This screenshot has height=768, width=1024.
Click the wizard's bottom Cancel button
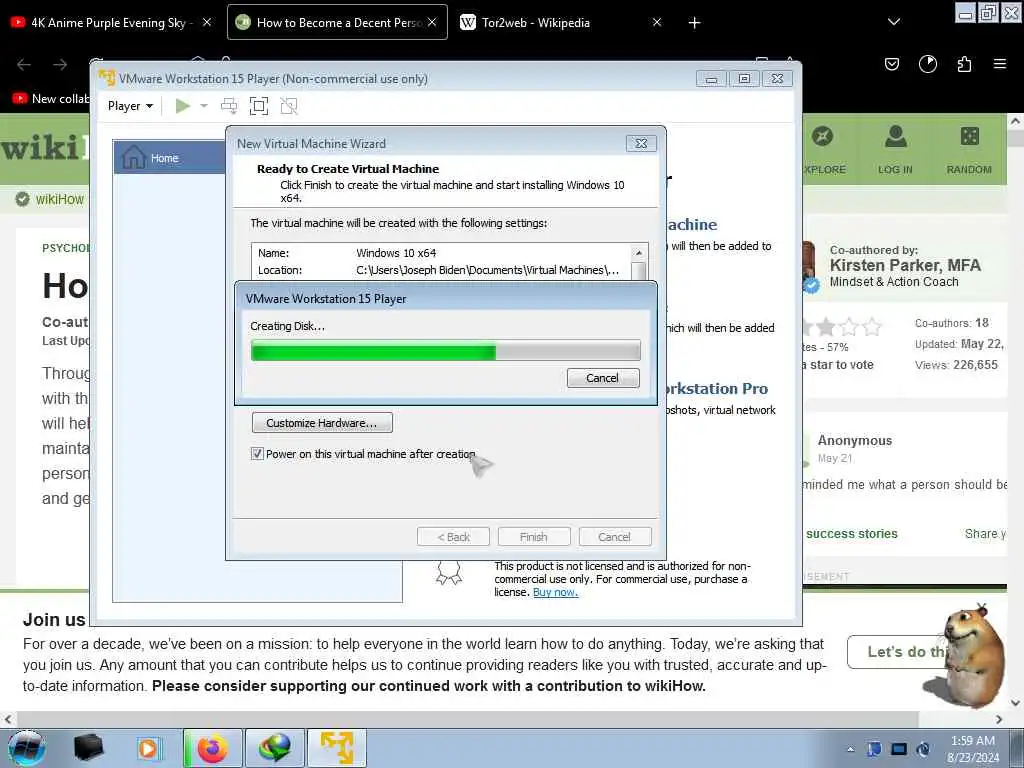[x=615, y=537]
